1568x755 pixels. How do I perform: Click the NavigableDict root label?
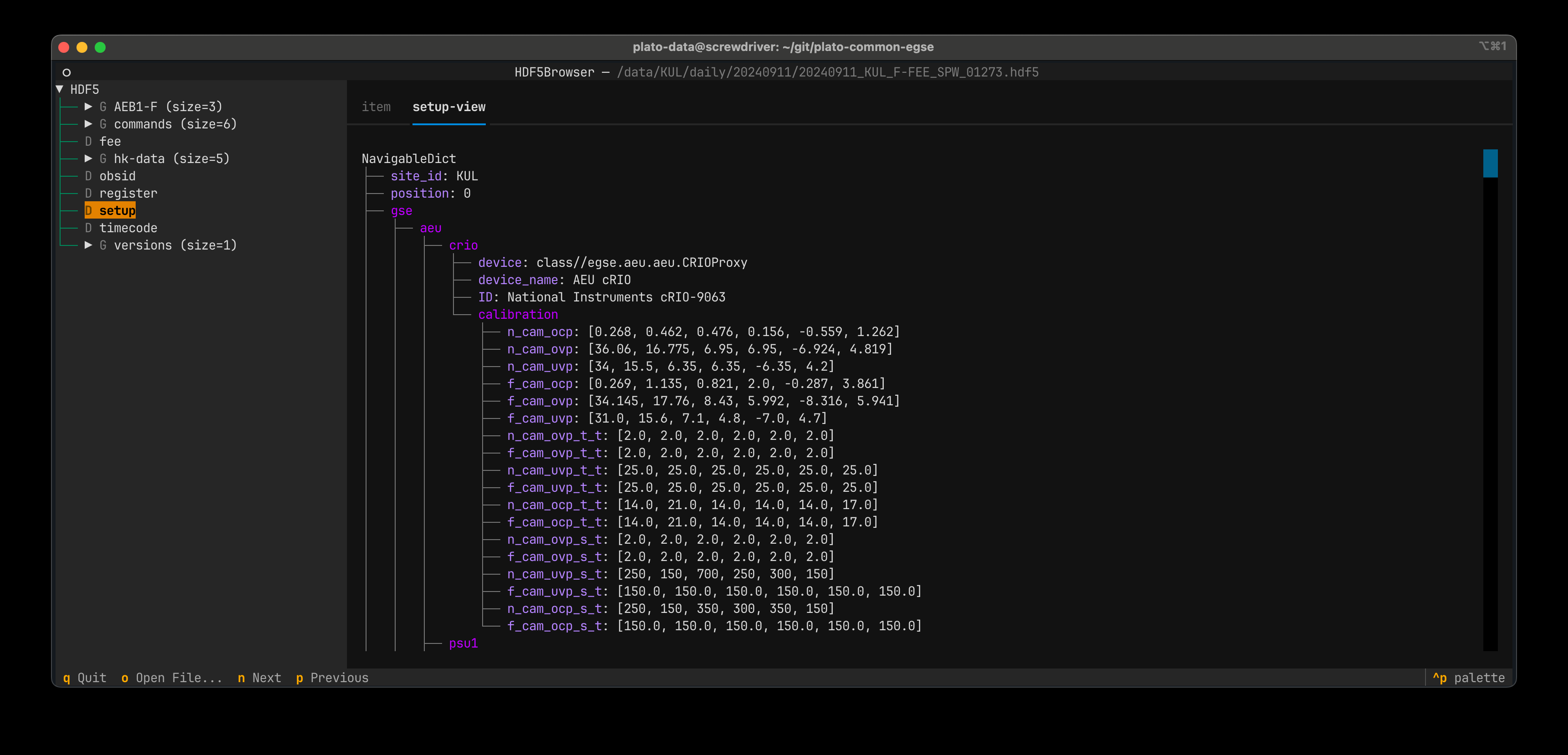coord(409,159)
